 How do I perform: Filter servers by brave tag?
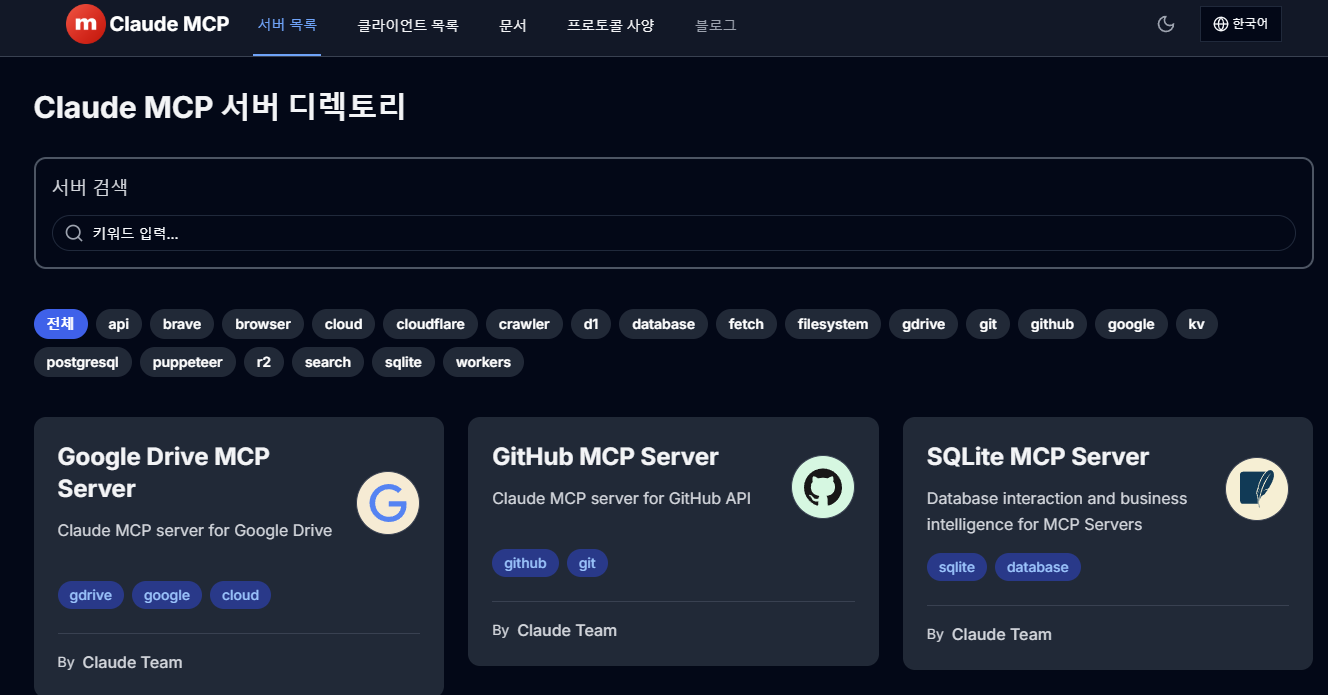tap(182, 324)
